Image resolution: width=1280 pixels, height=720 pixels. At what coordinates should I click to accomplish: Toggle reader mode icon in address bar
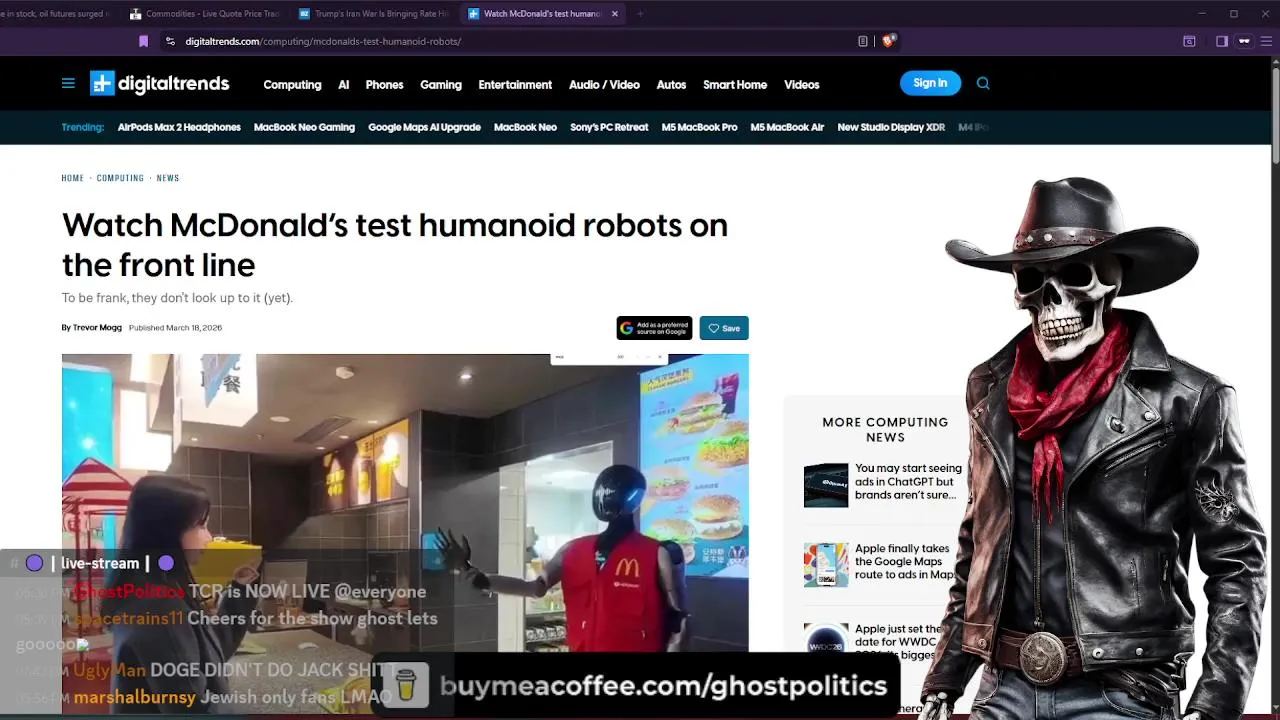pyautogui.click(x=862, y=41)
